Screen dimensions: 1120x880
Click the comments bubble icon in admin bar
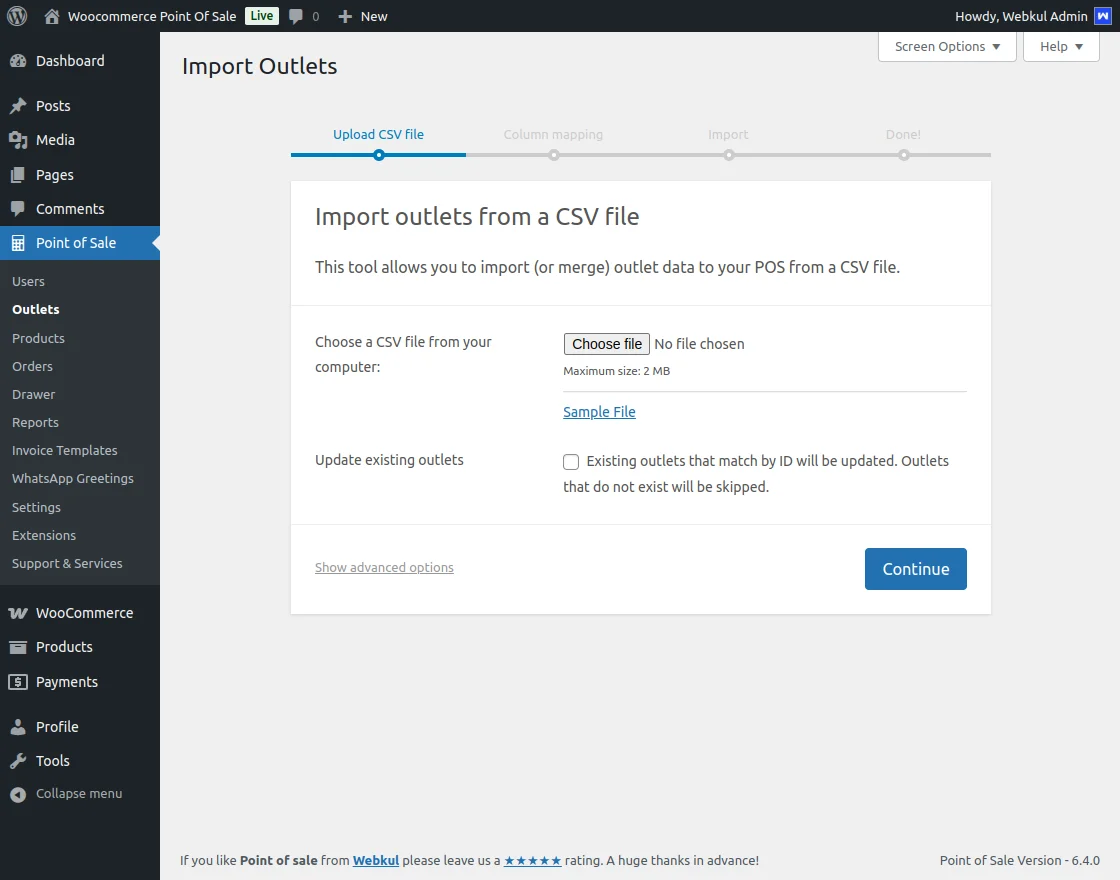tap(296, 16)
